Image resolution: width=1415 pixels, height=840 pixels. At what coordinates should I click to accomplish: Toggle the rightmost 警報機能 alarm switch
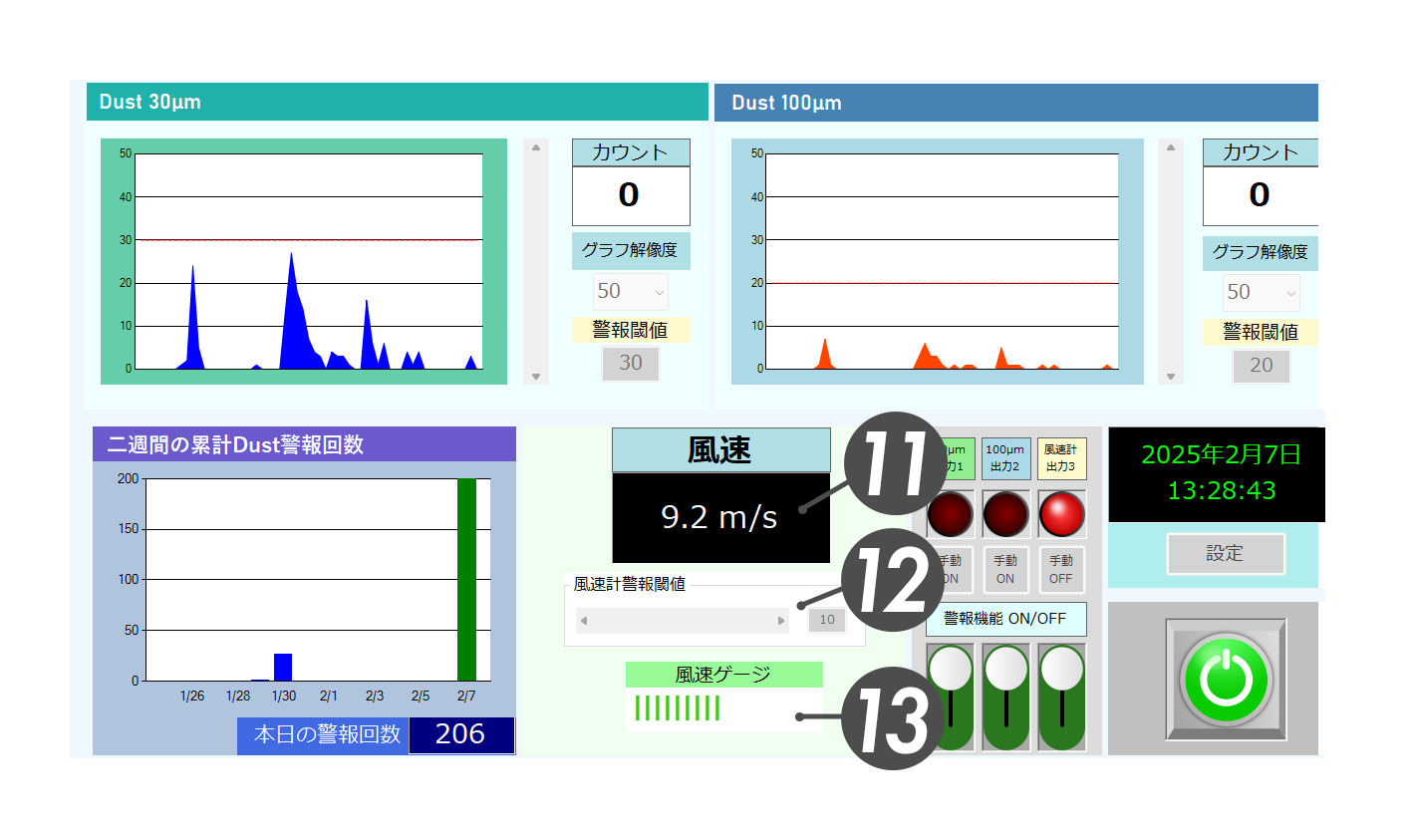[x=1061, y=697]
